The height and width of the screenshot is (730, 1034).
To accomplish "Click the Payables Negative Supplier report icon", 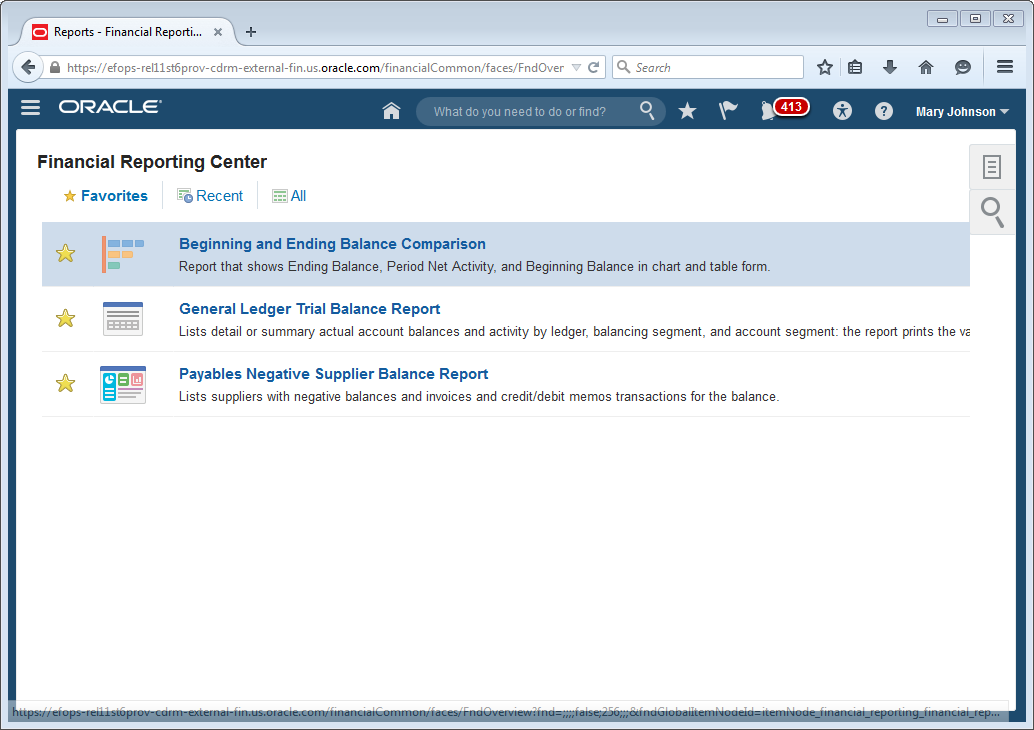I will pos(123,384).
